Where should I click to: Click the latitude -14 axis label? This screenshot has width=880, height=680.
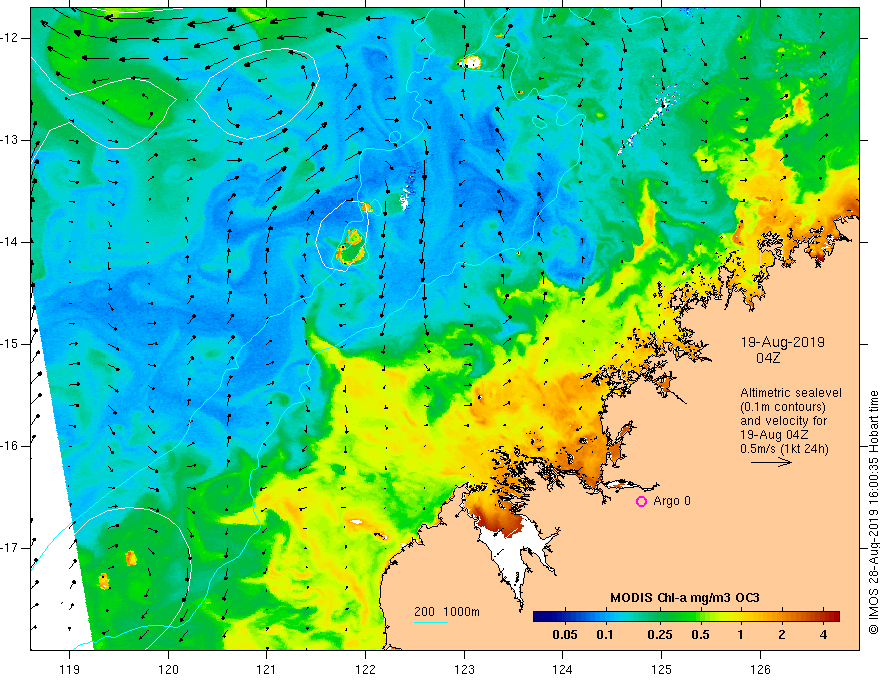tap(10, 242)
